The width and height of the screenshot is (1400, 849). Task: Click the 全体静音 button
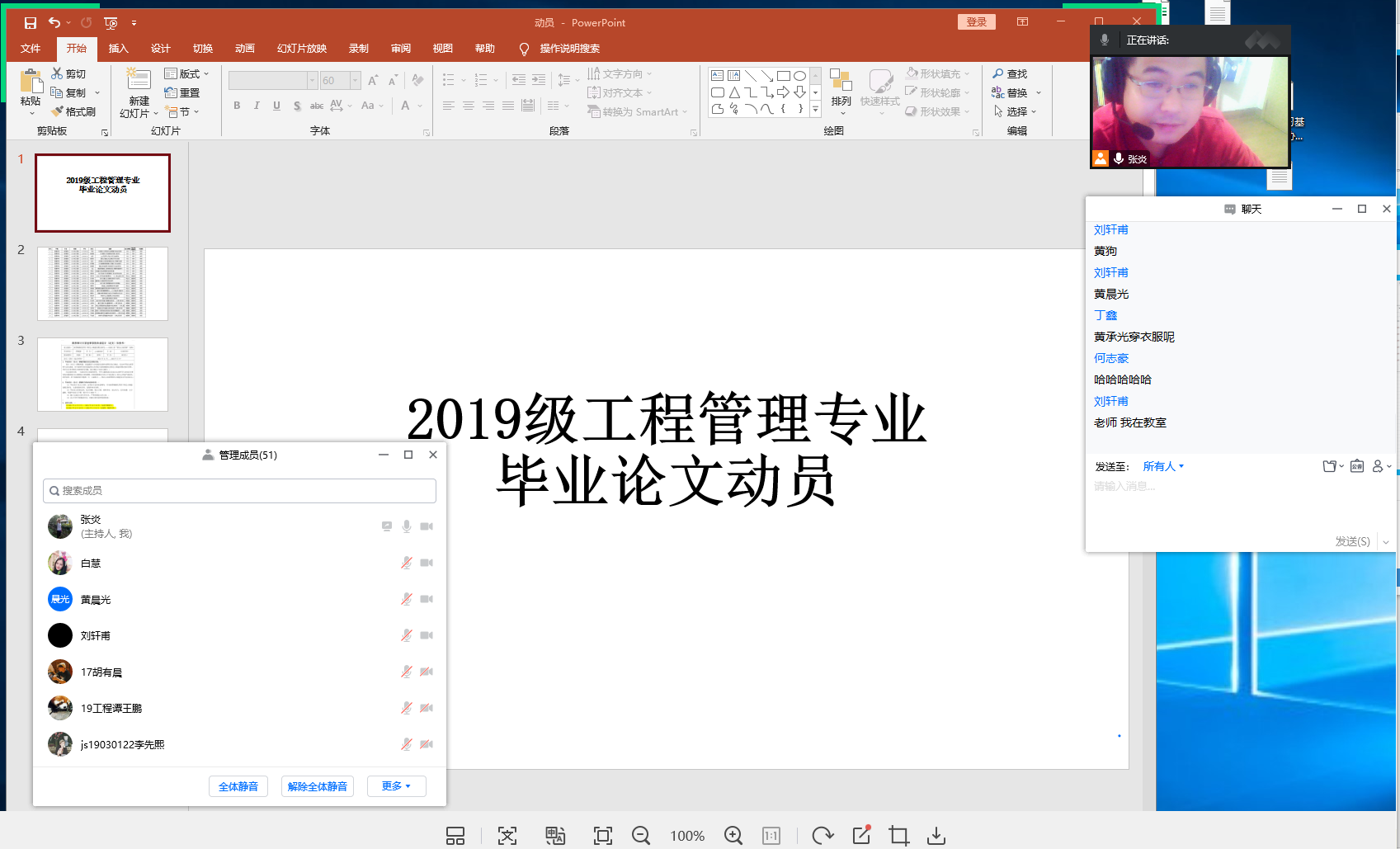(x=238, y=786)
